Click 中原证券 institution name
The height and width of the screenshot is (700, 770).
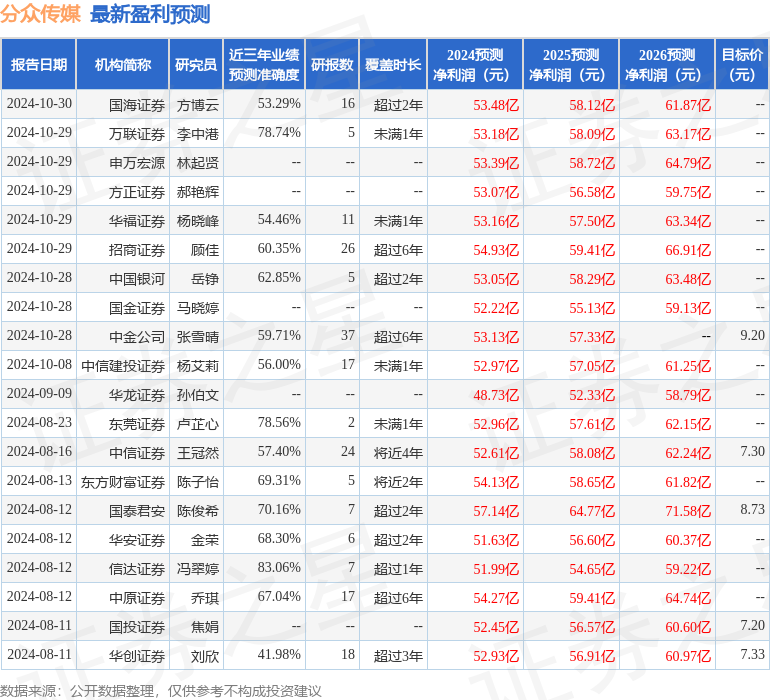(x=137, y=598)
